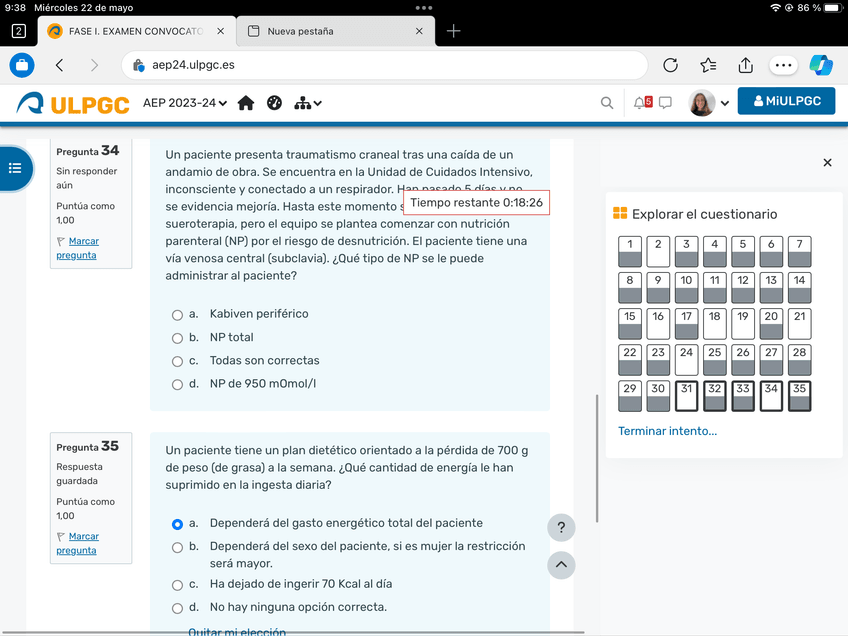This screenshot has width=848, height=636.
Task: Open the favorites star icon
Action: pos(708,65)
